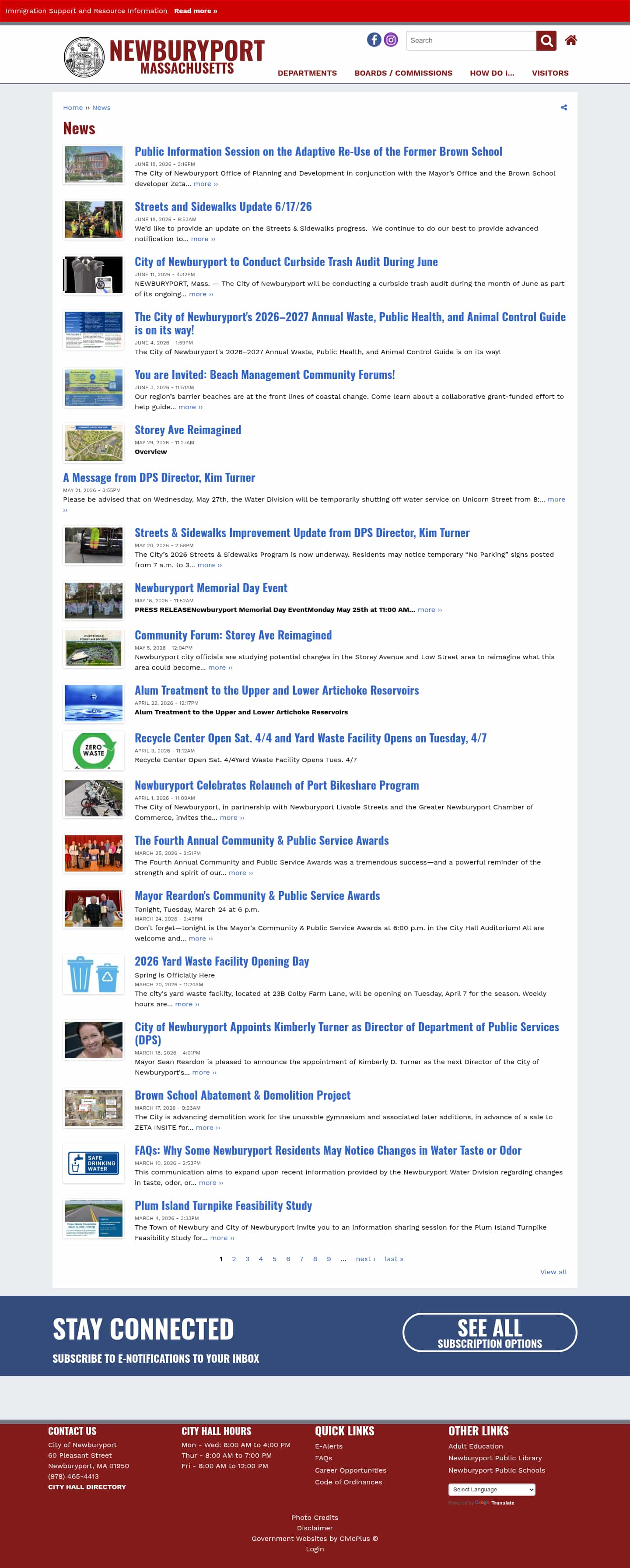Click the Newburyport city seal logo
The height and width of the screenshot is (1568, 630).
[84, 56]
